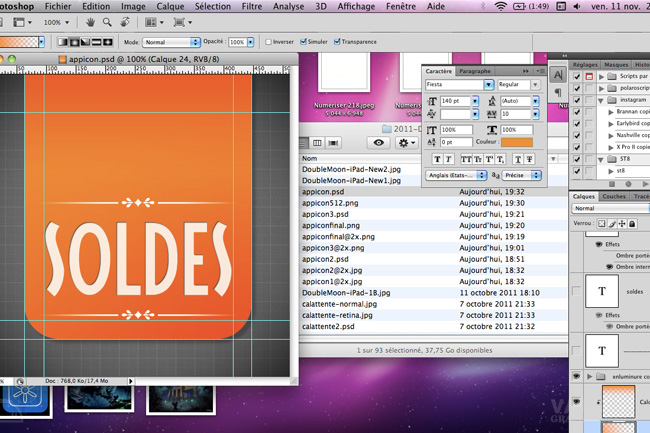
Task: Open the Fiesta font family dropdown
Action: (488, 85)
